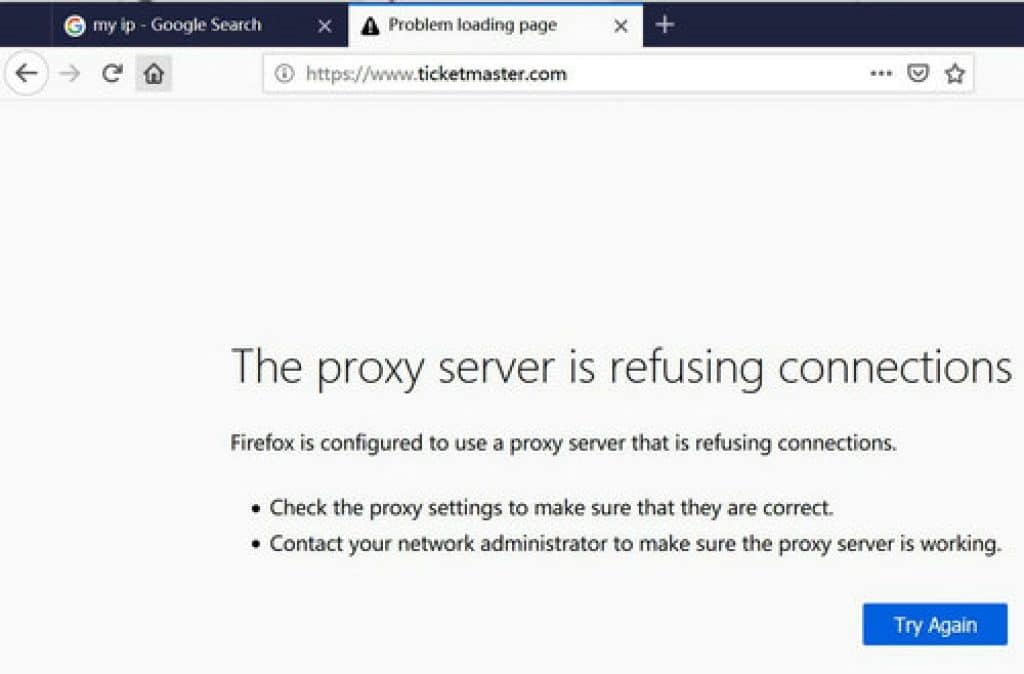
Task: Click the Google favicon on first tab
Action: pos(74,25)
